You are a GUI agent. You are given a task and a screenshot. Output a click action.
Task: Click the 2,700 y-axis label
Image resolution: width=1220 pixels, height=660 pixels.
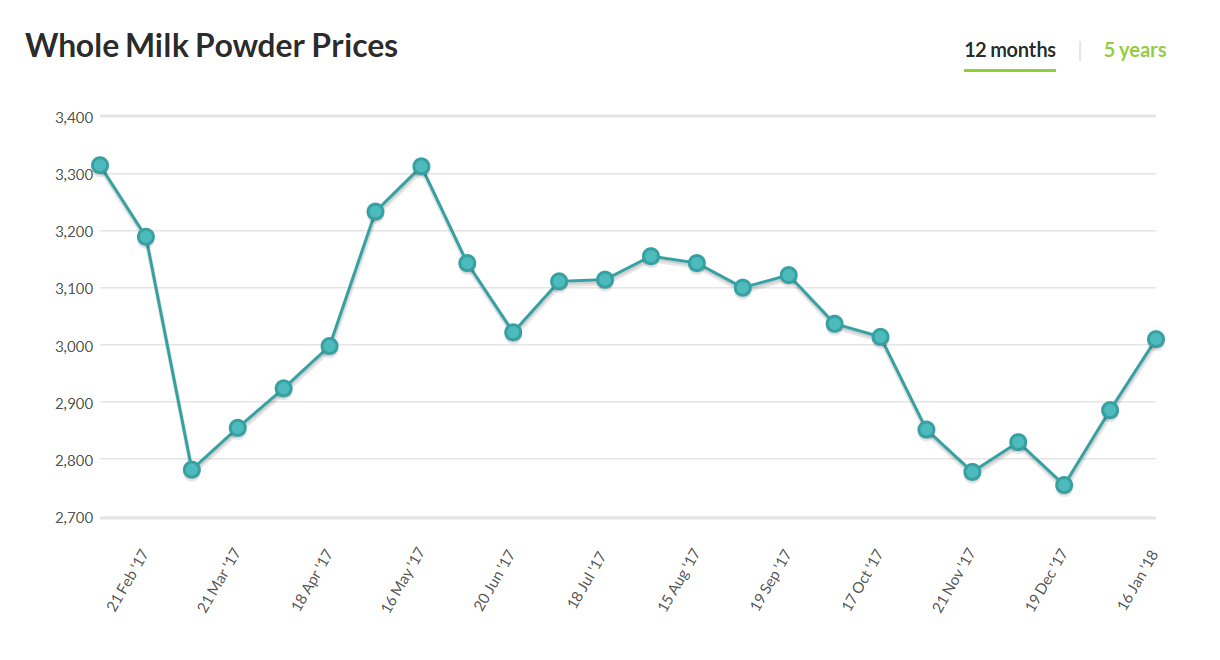click(74, 518)
